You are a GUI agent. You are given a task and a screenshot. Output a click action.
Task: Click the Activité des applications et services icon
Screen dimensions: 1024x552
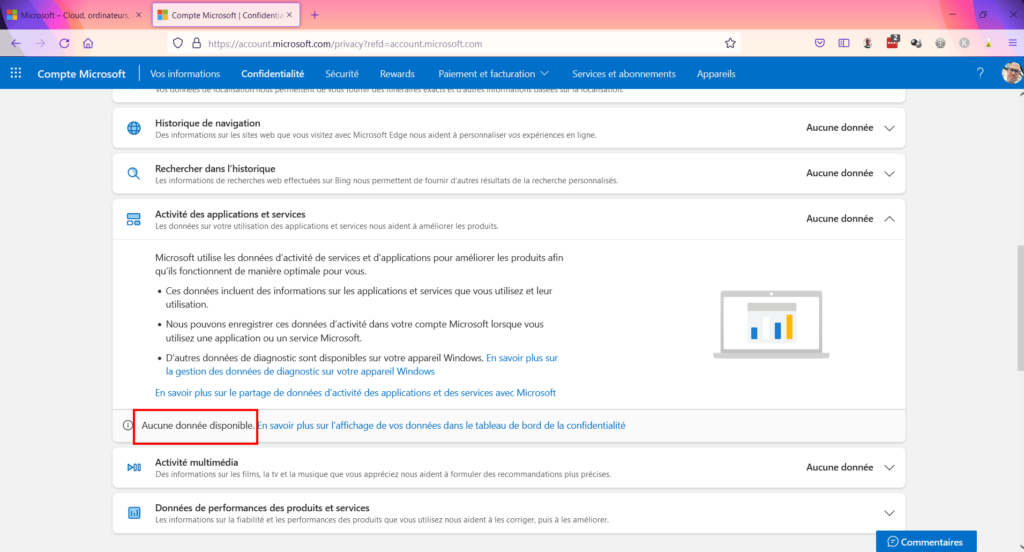[x=134, y=219]
